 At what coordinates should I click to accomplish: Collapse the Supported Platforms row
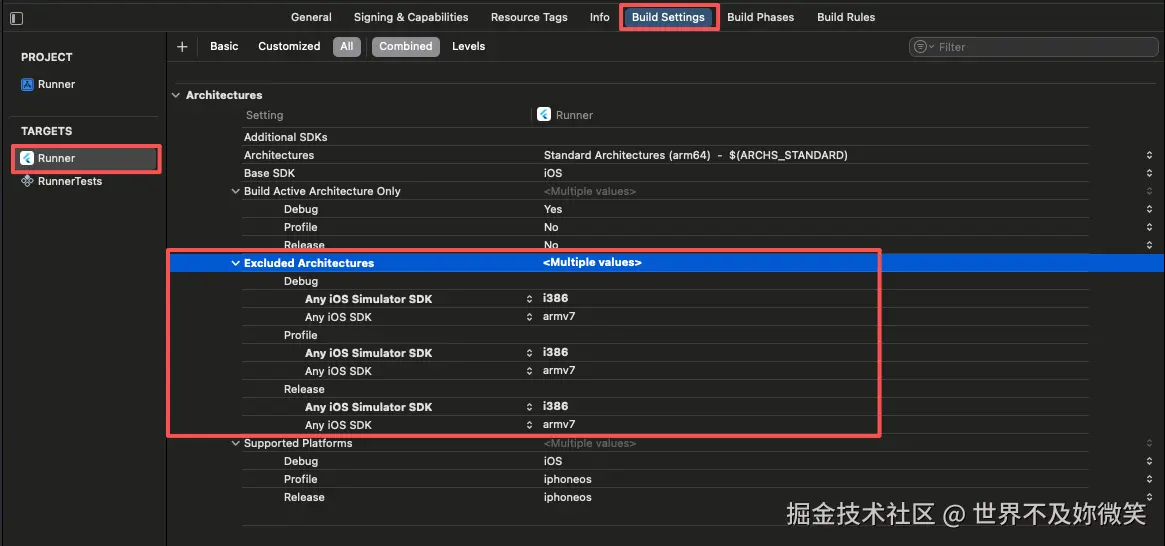236,443
